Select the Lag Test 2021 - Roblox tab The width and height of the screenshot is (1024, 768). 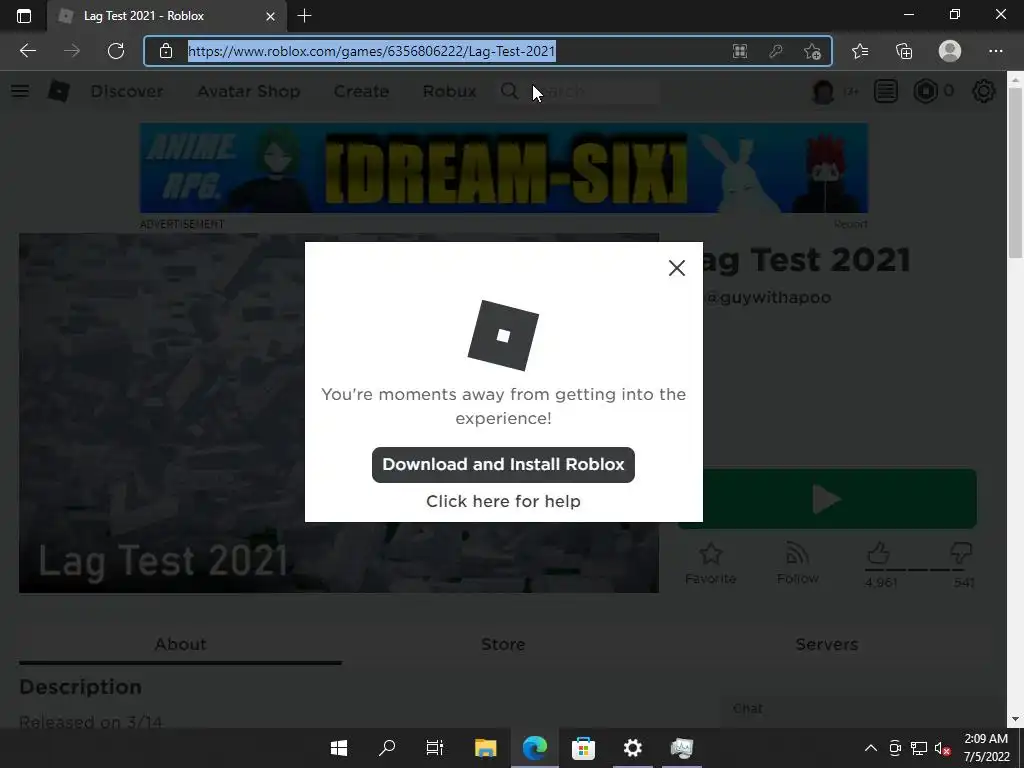[x=167, y=16]
